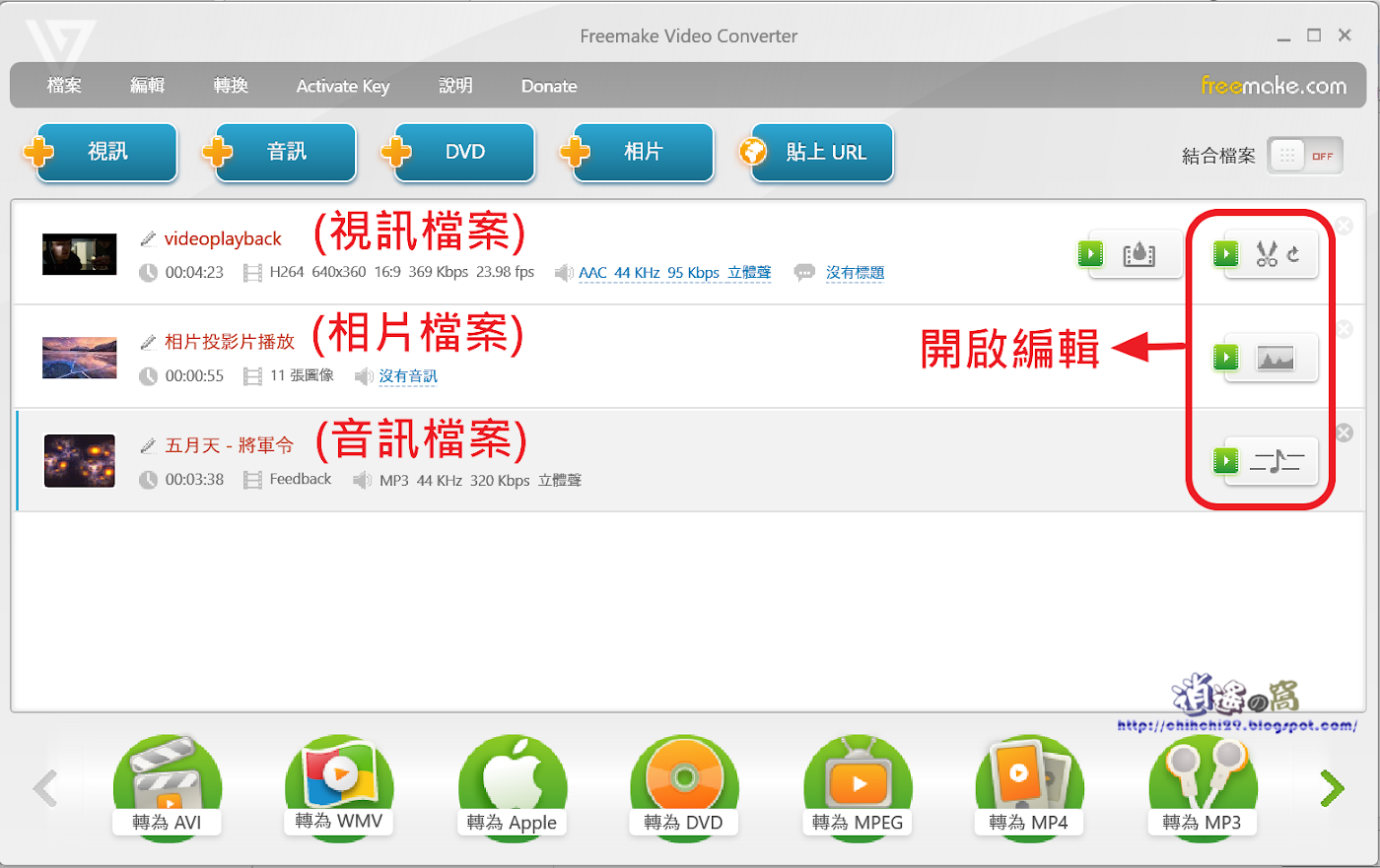This screenshot has height=868, width=1380.
Task: Add a video with the 視訊 button
Action: click(106, 152)
